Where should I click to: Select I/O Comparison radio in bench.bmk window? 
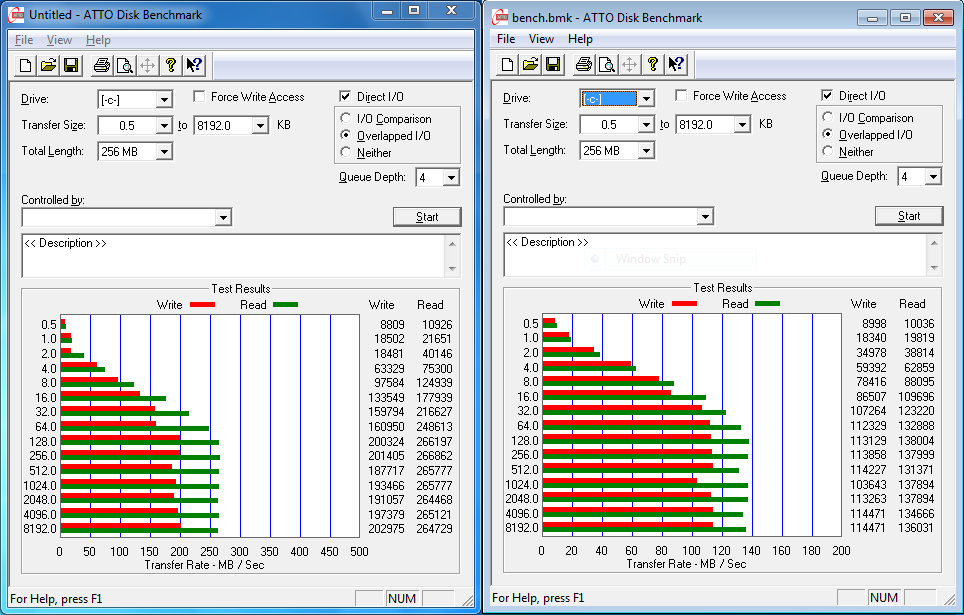click(828, 117)
